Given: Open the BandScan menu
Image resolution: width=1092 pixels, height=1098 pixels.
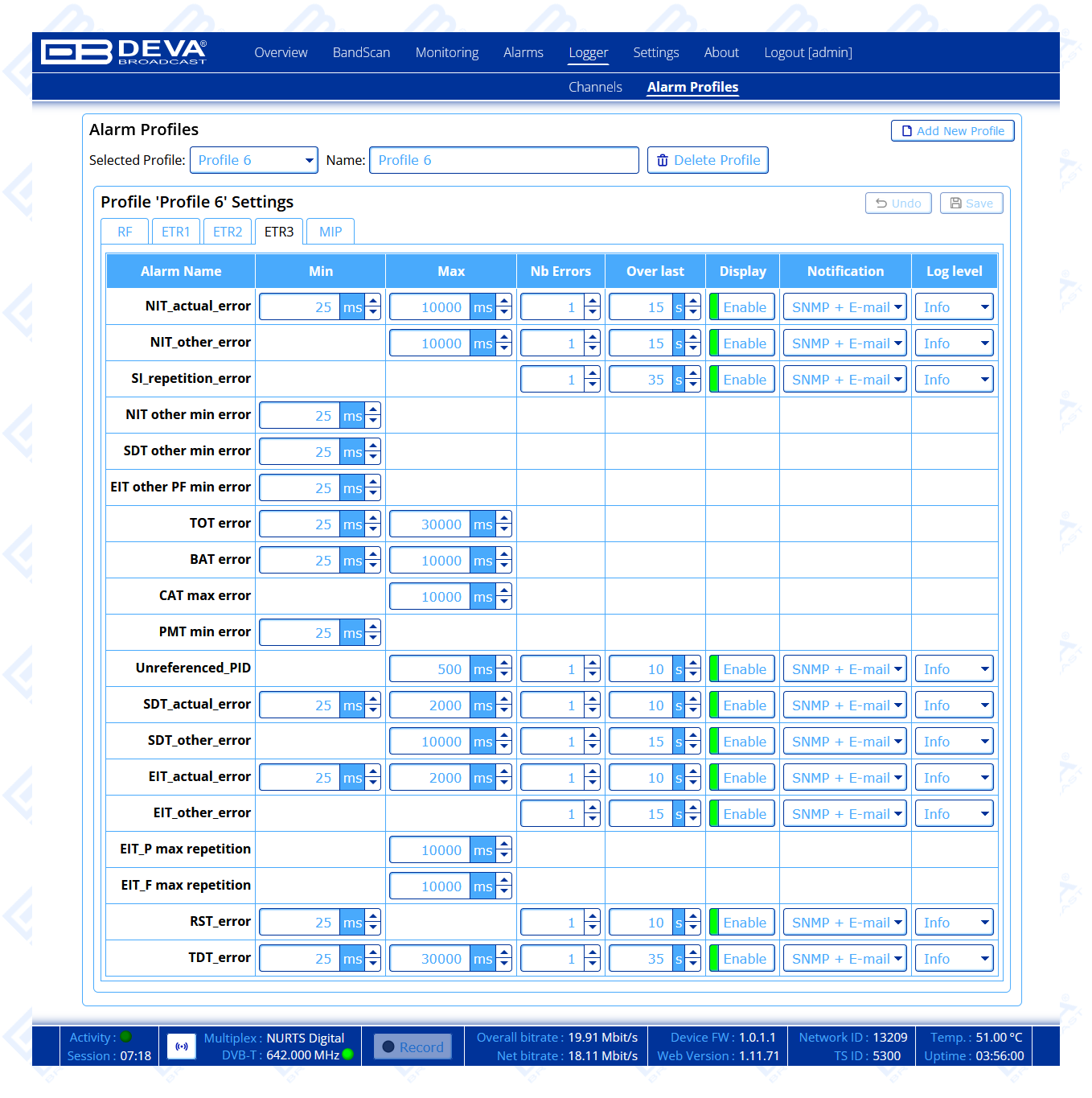Looking at the screenshot, I should click(361, 52).
